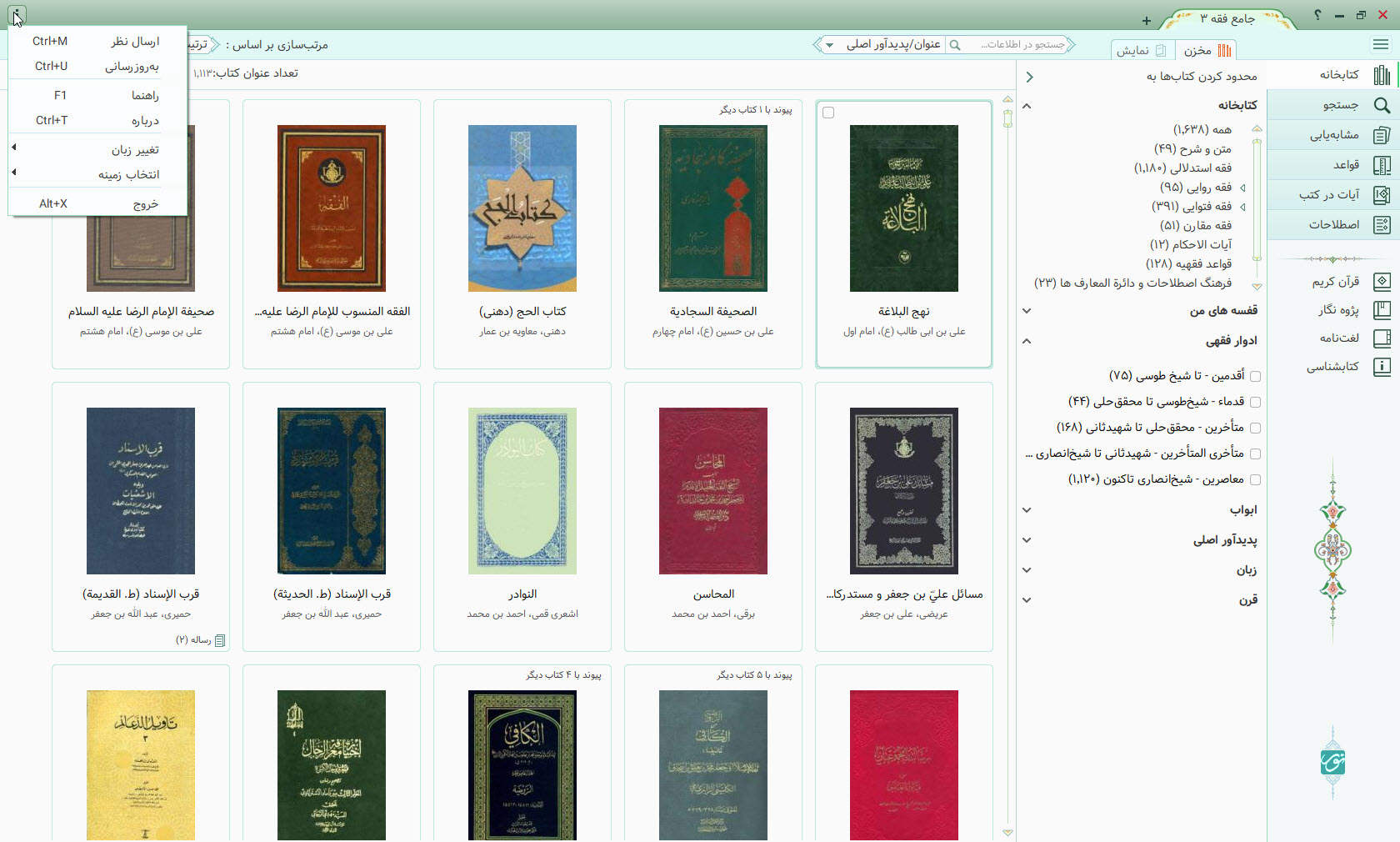Open the مشابه‌یابی similarity finder icon
Viewport: 1400px width, 842px height.
pos(1382,135)
